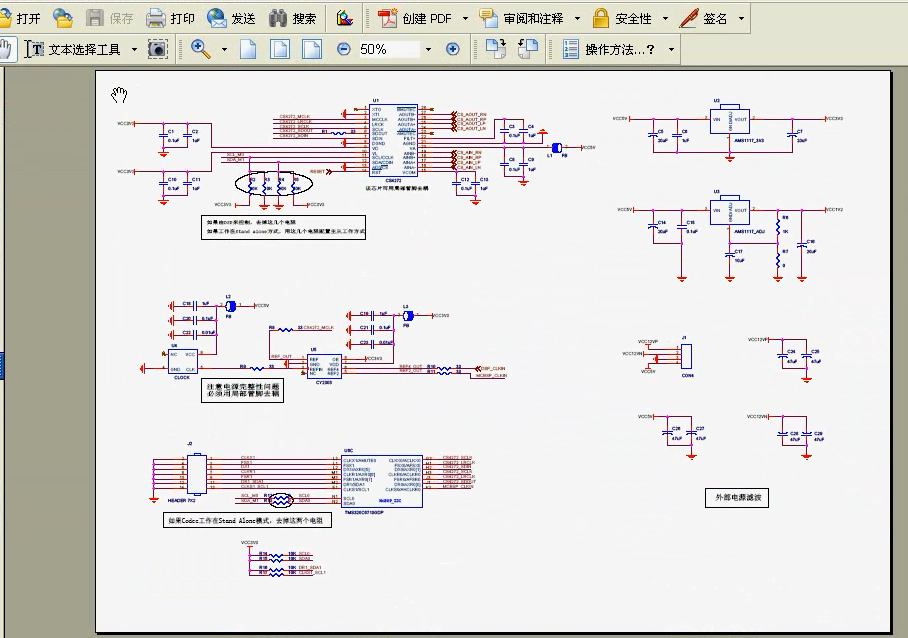The height and width of the screenshot is (638, 908).
Task: Select the Snapshot camera tool
Action: [157, 49]
